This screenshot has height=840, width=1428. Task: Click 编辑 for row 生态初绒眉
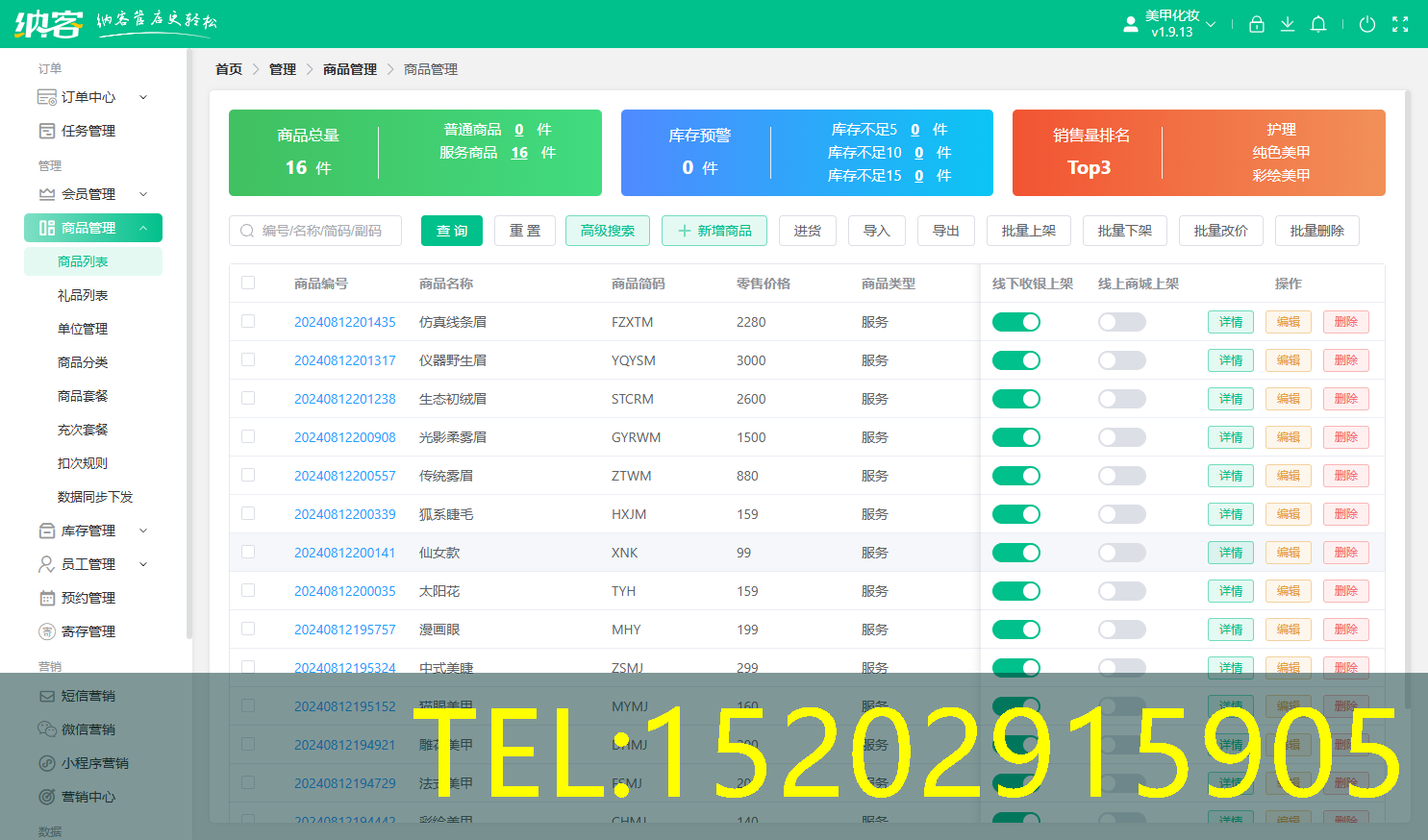(1289, 399)
